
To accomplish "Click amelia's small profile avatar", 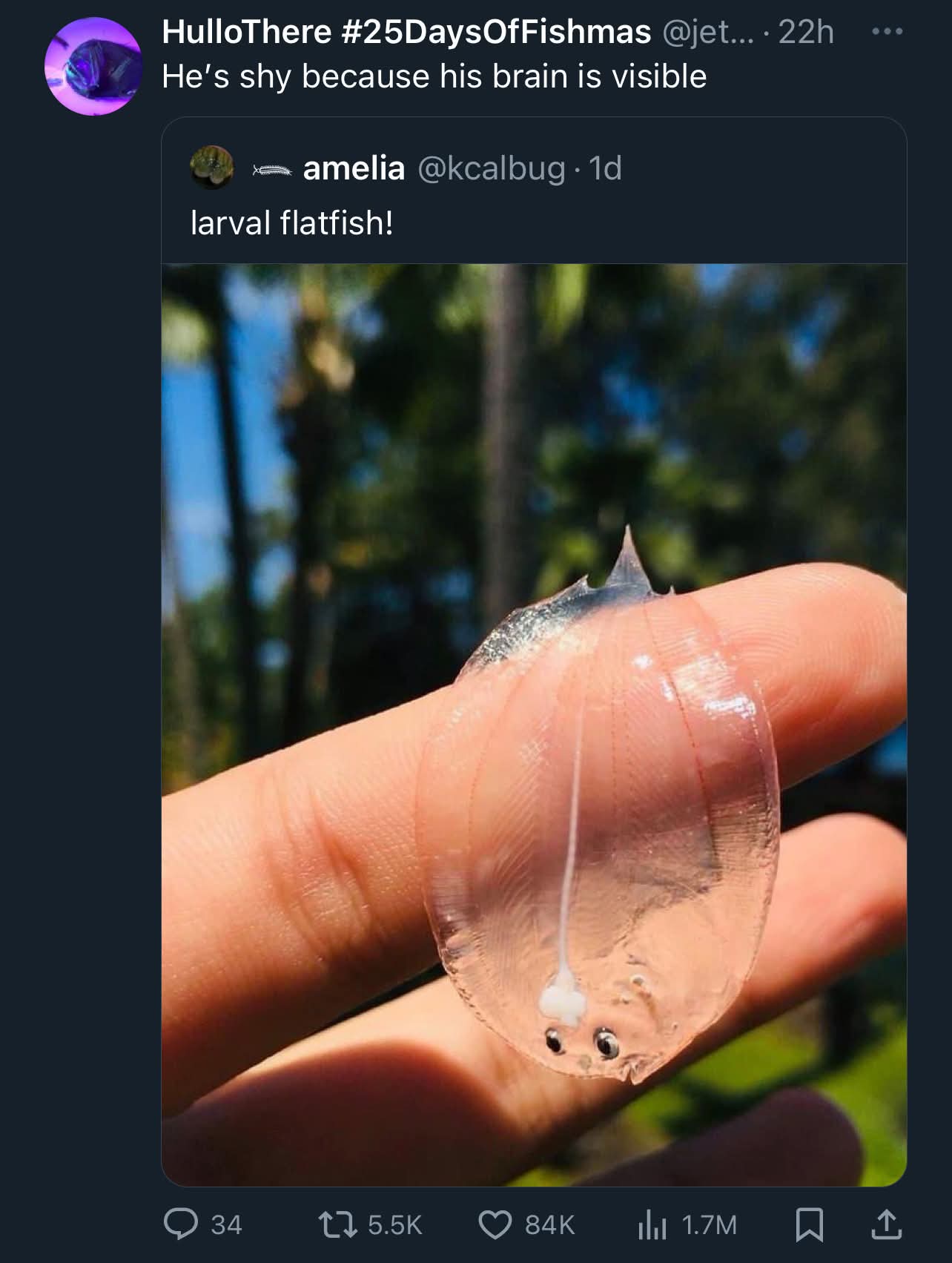I will tap(212, 168).
